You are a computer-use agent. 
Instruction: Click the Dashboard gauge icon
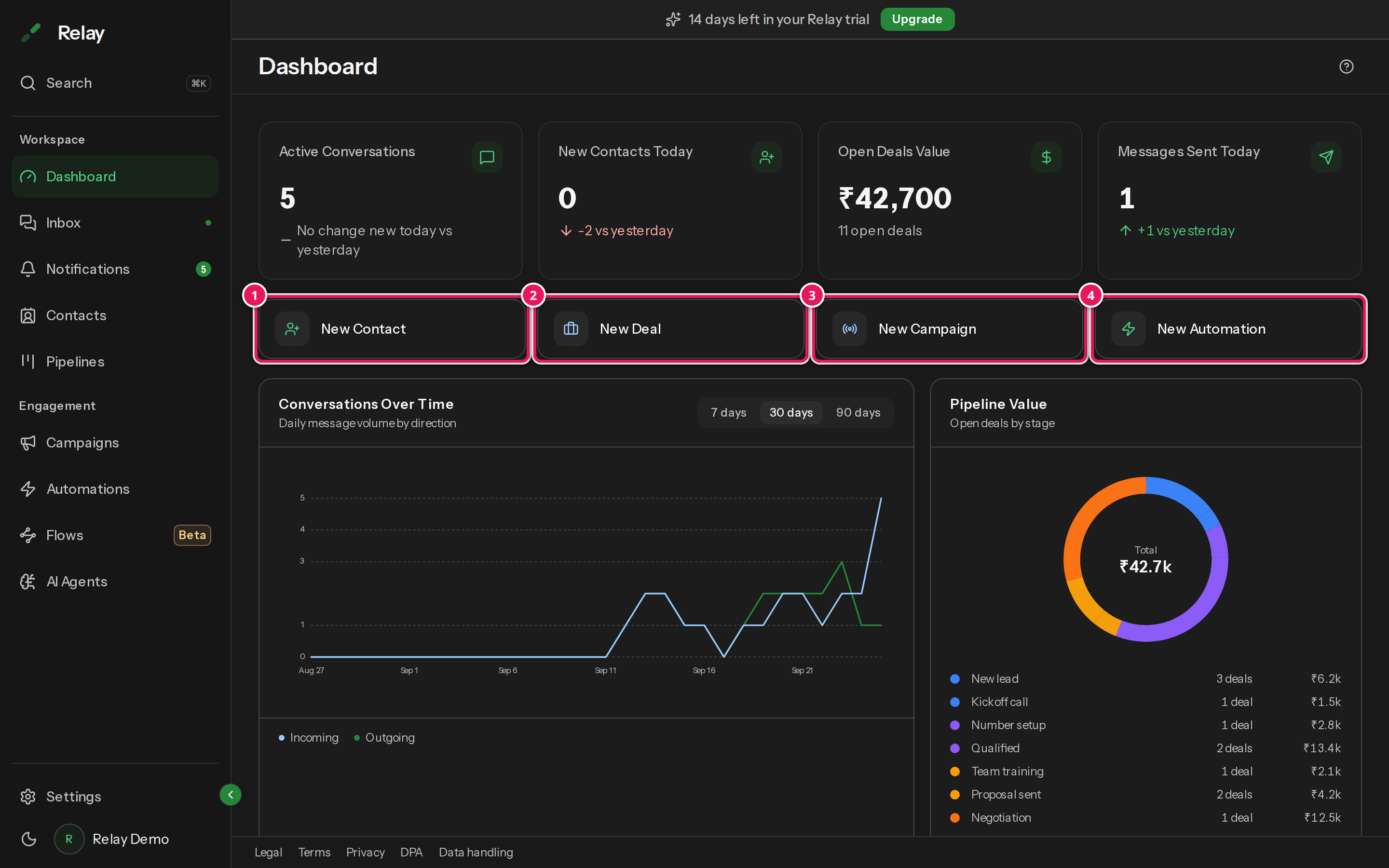pyautogui.click(x=27, y=176)
